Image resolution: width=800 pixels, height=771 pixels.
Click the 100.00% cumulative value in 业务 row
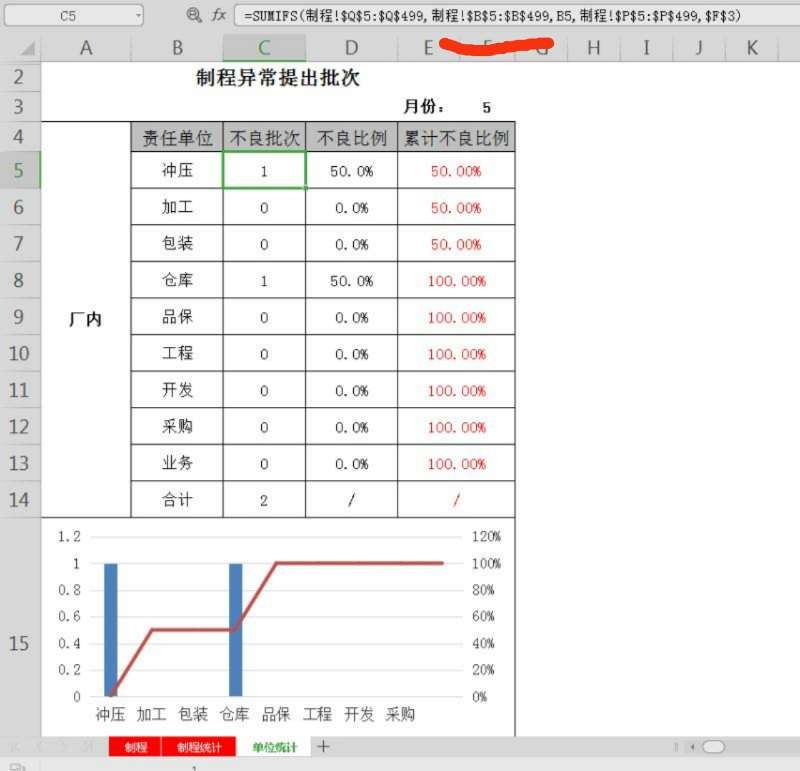point(456,464)
